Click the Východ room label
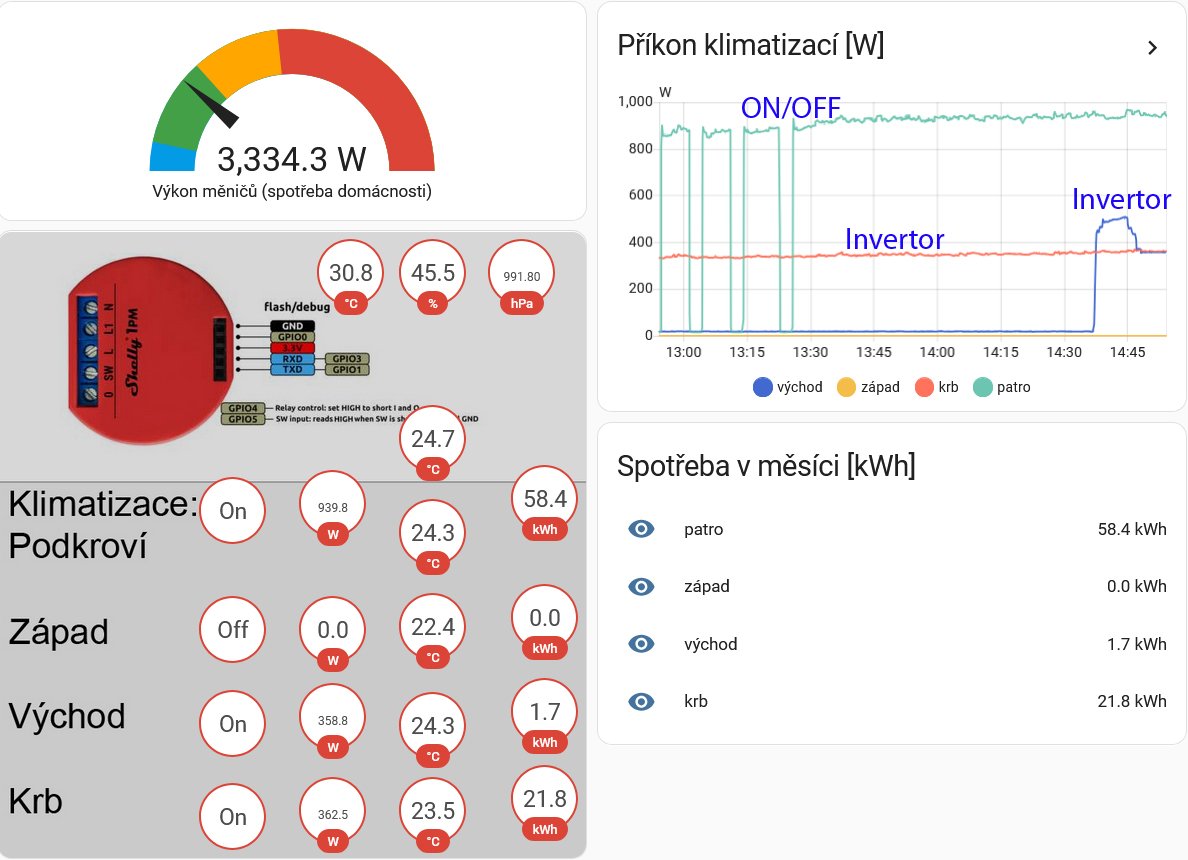This screenshot has height=860, width=1188. tap(67, 716)
